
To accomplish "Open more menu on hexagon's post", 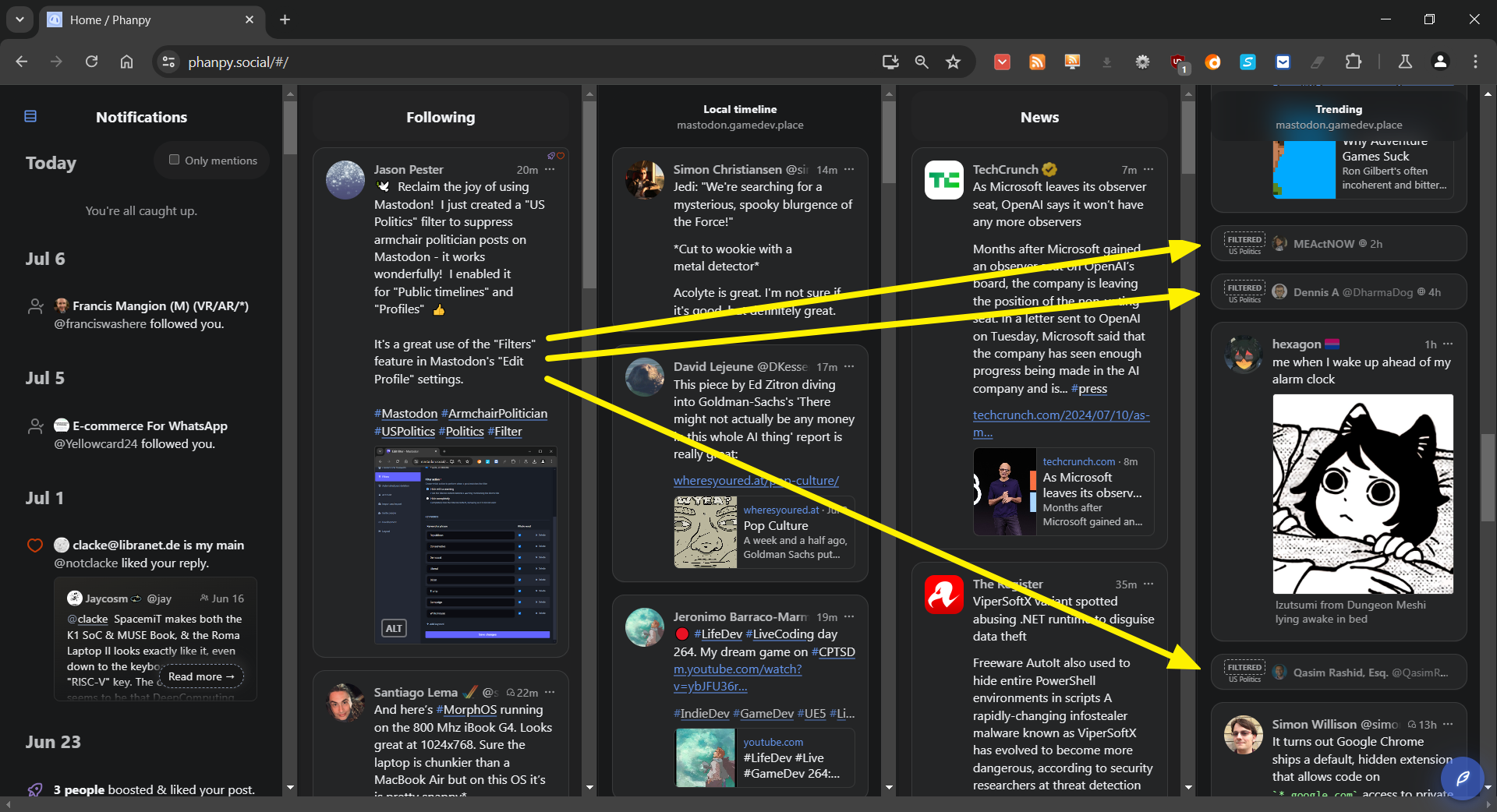I will pos(1448,344).
